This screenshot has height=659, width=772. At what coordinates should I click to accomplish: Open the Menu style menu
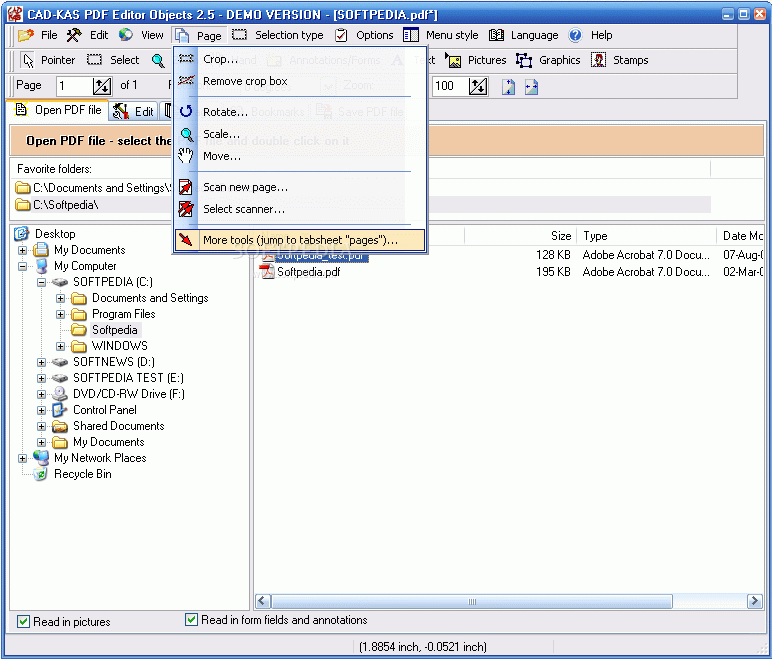point(441,35)
